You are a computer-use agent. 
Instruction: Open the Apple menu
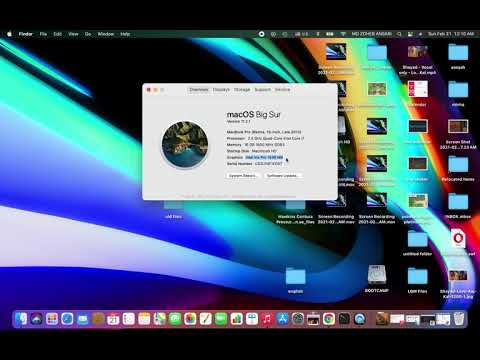pyautogui.click(x=9, y=34)
